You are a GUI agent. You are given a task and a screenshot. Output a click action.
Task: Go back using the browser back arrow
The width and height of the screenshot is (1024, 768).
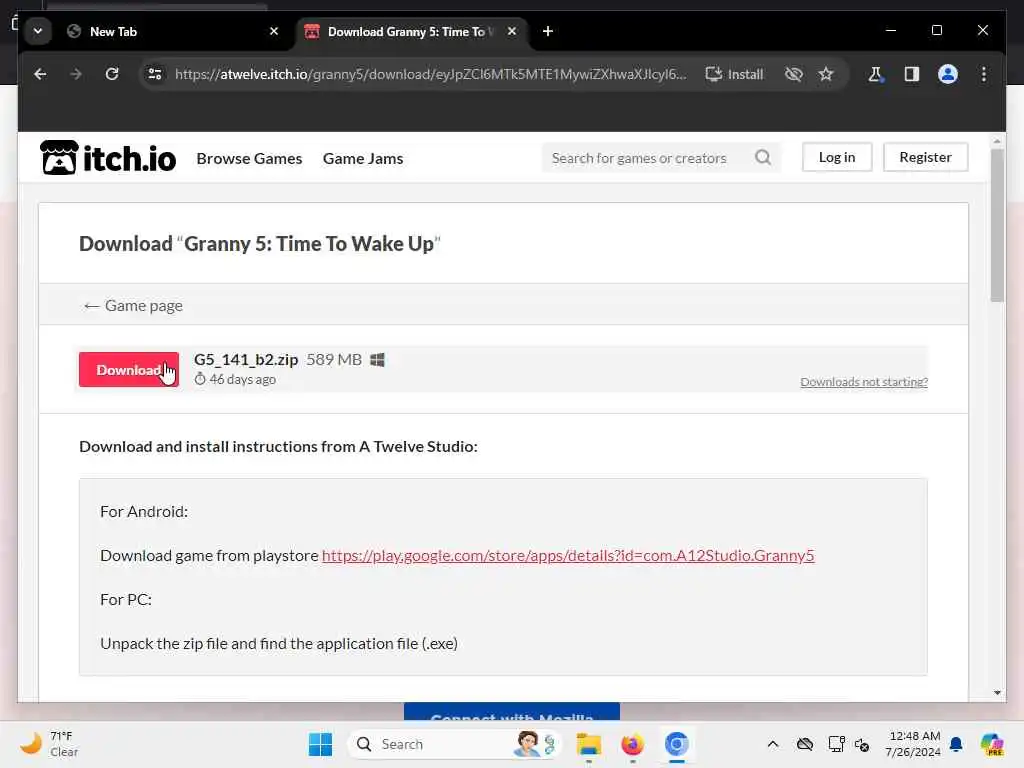(40, 74)
